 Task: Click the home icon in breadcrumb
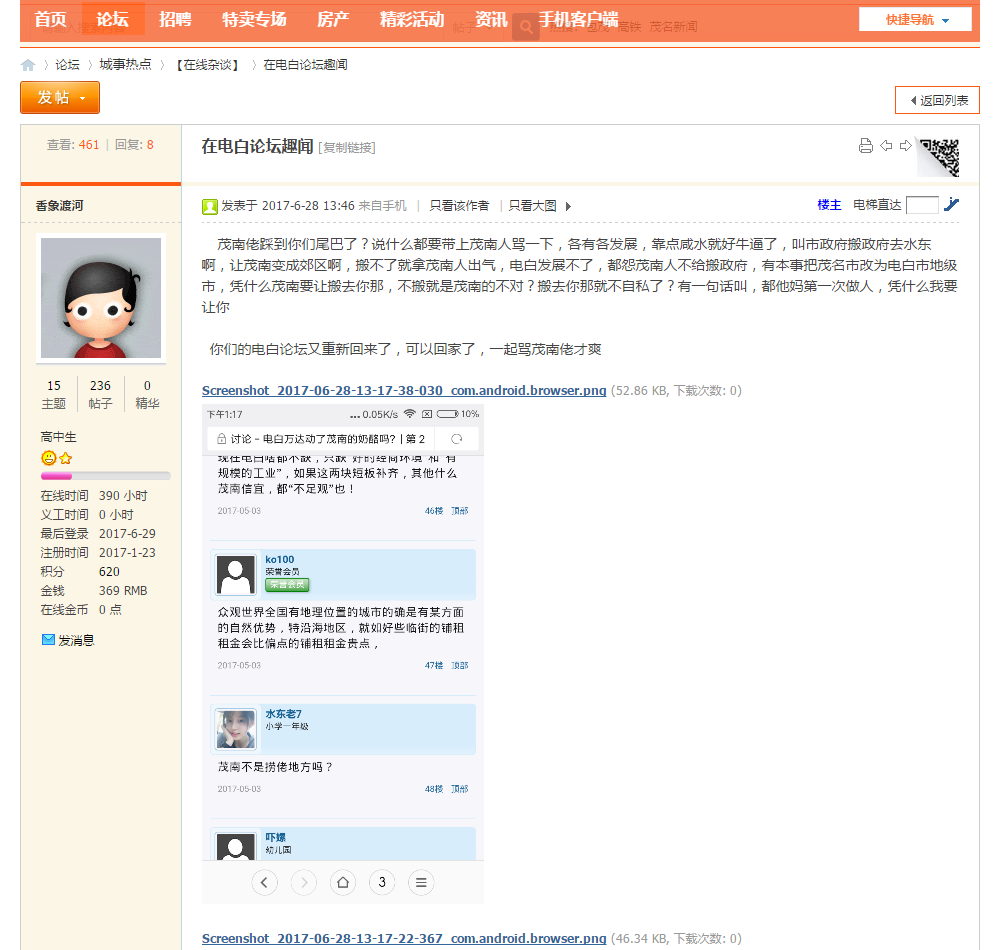pos(28,65)
